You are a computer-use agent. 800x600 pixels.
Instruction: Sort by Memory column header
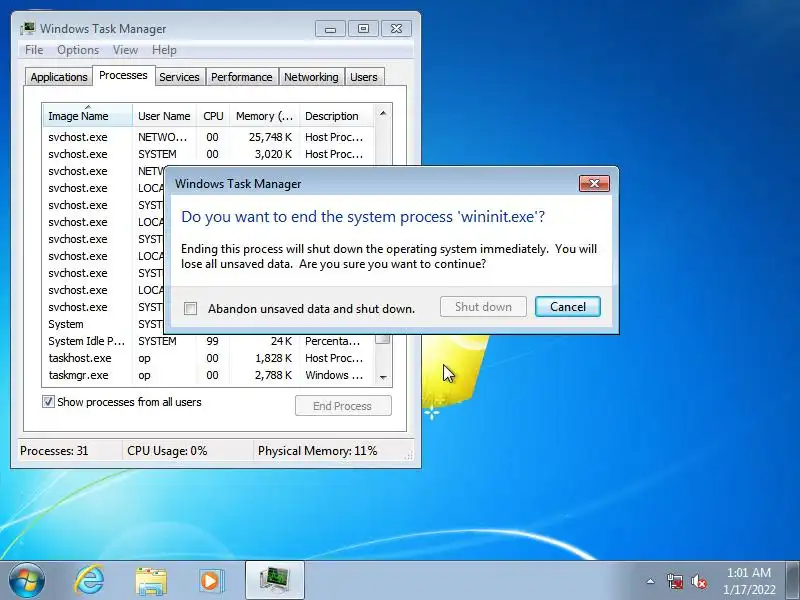tap(264, 116)
